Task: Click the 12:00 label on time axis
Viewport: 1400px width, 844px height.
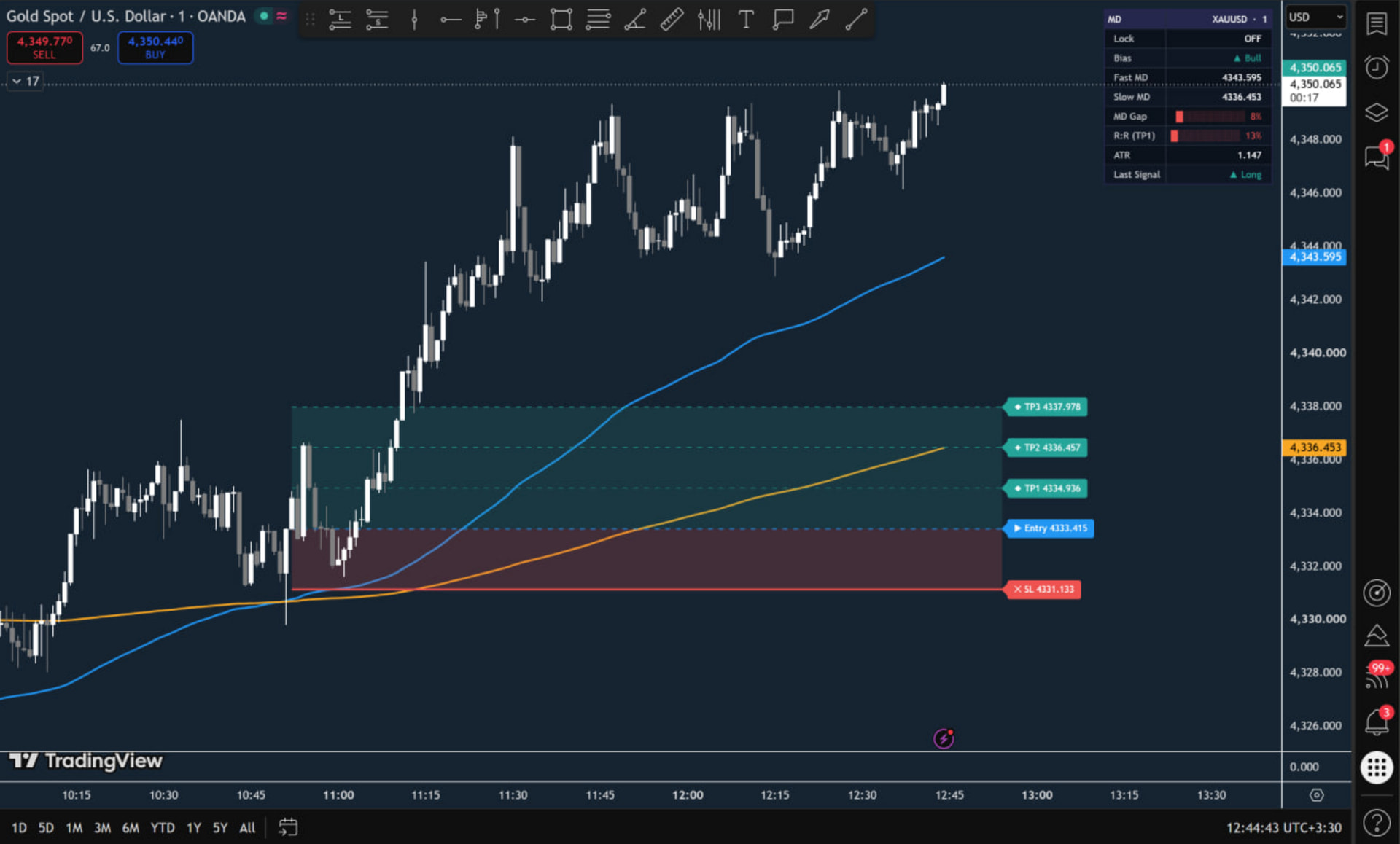Action: point(688,795)
